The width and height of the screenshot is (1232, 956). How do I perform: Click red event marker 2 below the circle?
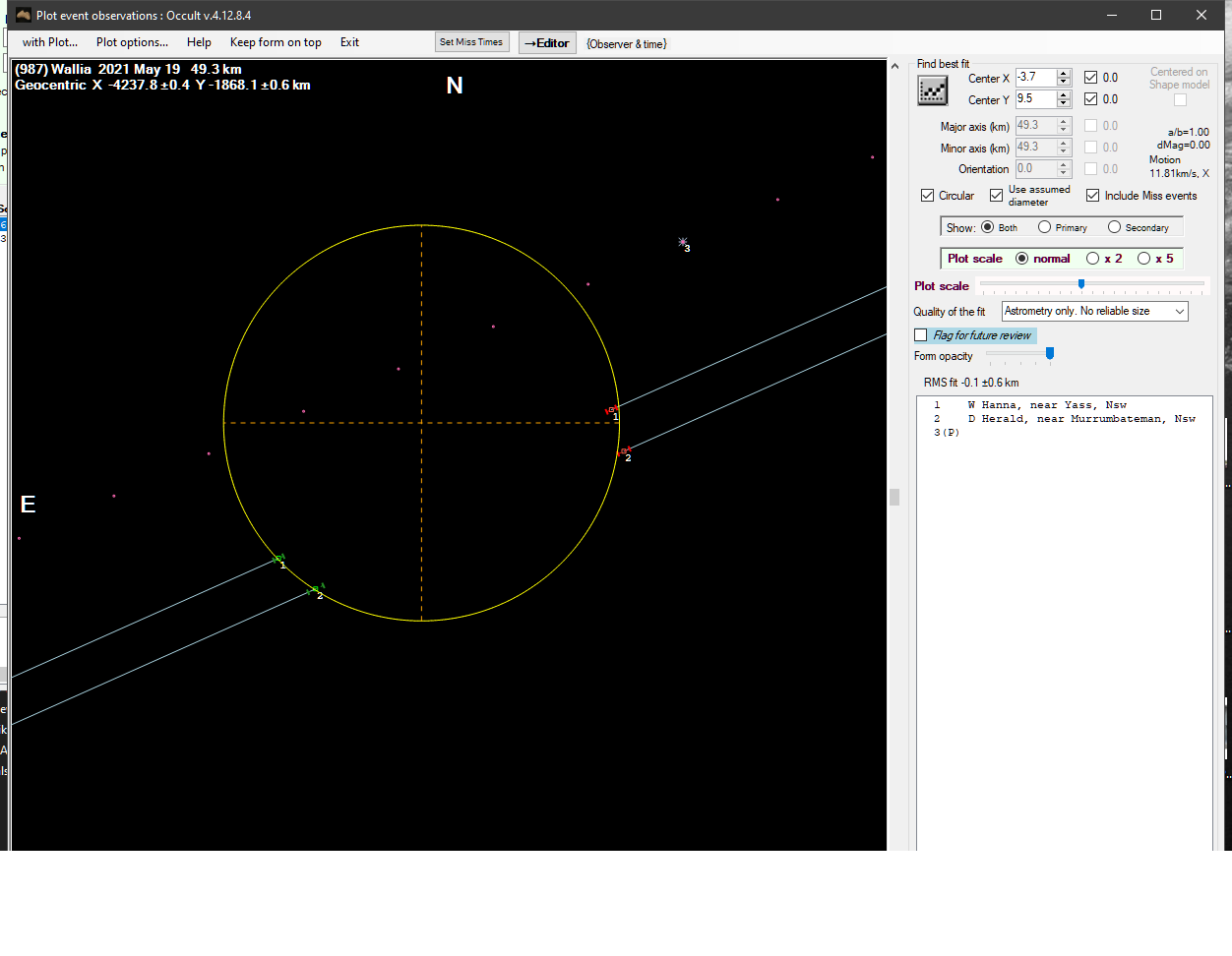[x=624, y=451]
